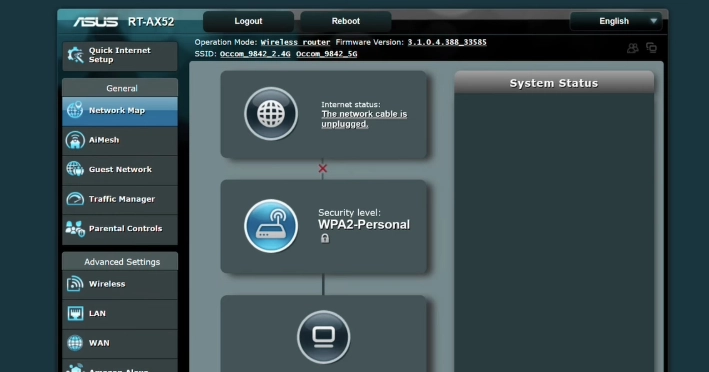The image size is (709, 372).
Task: Click the Logout button
Action: (248, 21)
